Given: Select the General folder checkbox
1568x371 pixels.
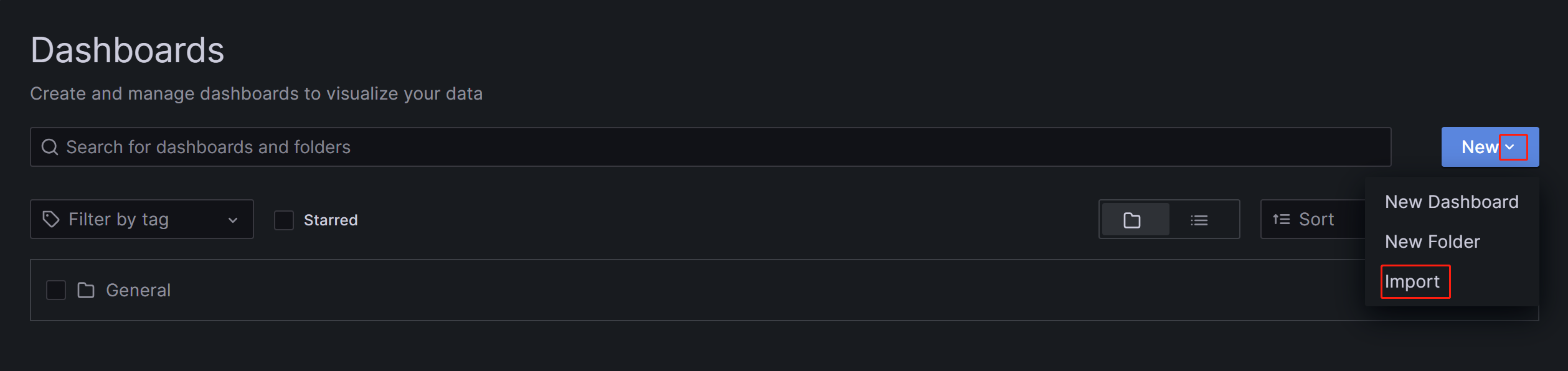Looking at the screenshot, I should point(56,290).
